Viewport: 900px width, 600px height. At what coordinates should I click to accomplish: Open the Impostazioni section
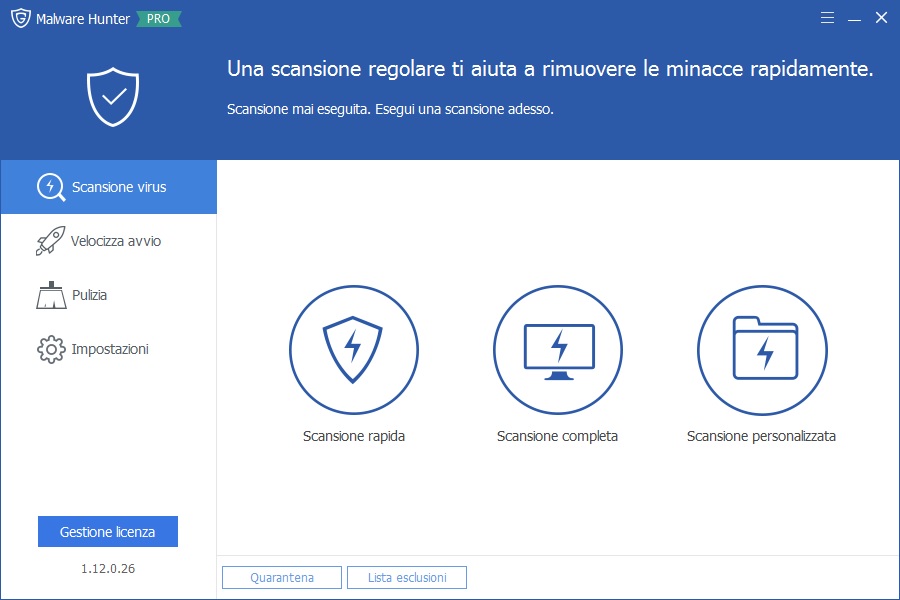[x=109, y=349]
